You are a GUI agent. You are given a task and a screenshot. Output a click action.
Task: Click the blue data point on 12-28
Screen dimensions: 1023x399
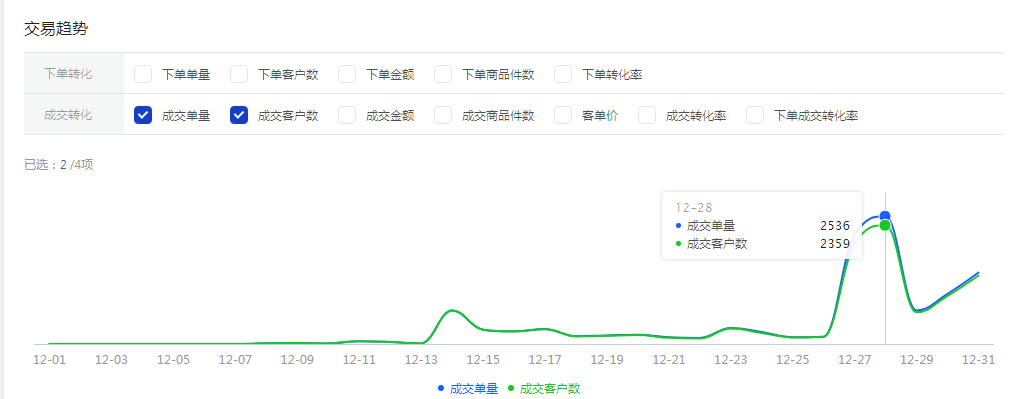pyautogui.click(x=885, y=216)
